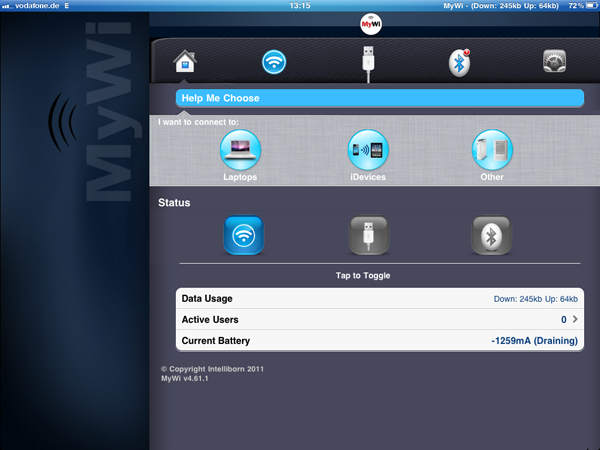The image size is (600, 450).
Task: Toggle Bluetooth tethering status button
Action: (491, 235)
